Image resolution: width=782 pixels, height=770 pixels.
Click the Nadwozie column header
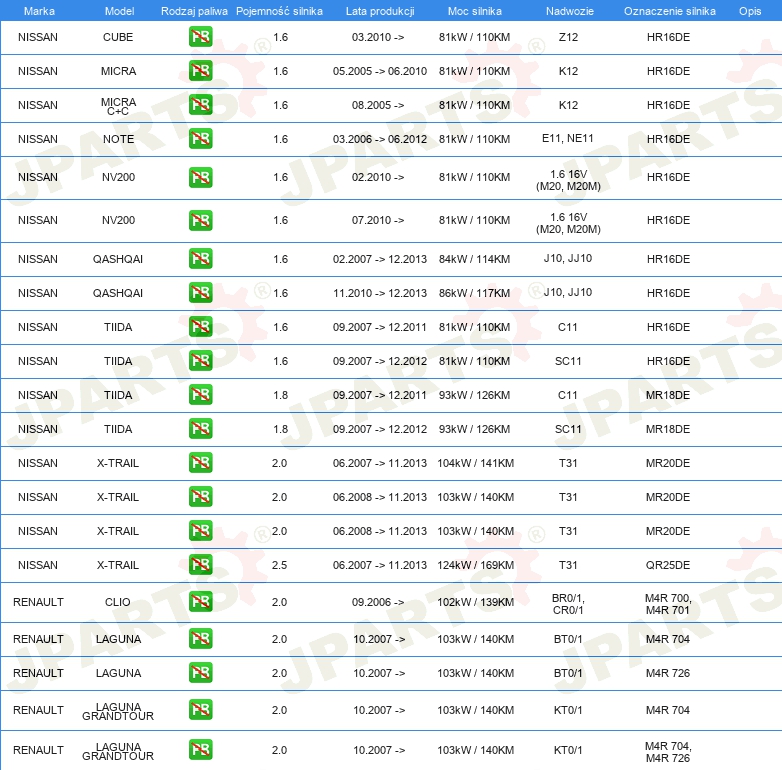570,11
